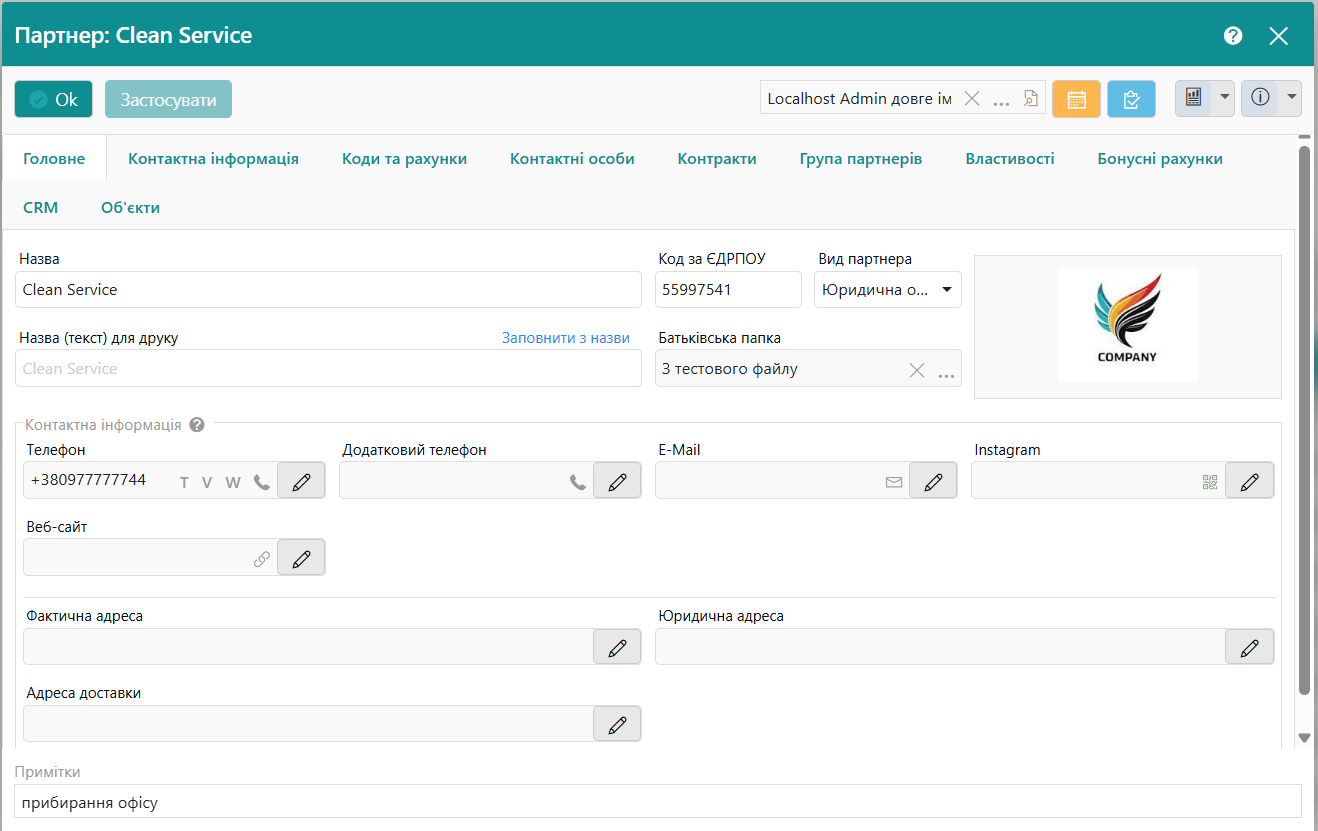Edit Instagram with pencil button
The width and height of the screenshot is (1318, 831).
point(1249,481)
